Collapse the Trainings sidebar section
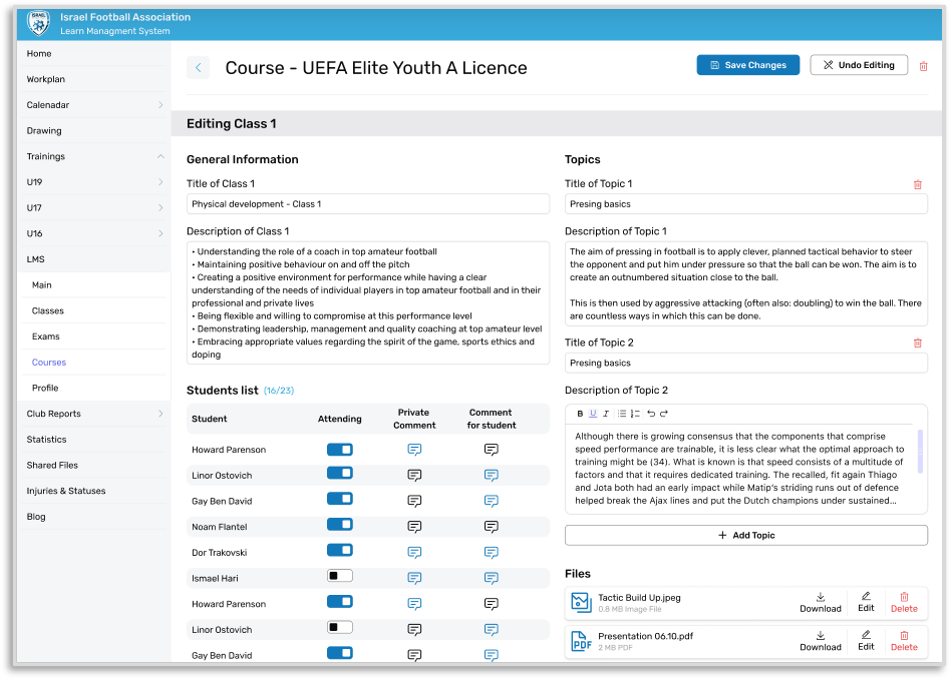Image resolution: width=951 pixels, height=679 pixels. pos(160,156)
